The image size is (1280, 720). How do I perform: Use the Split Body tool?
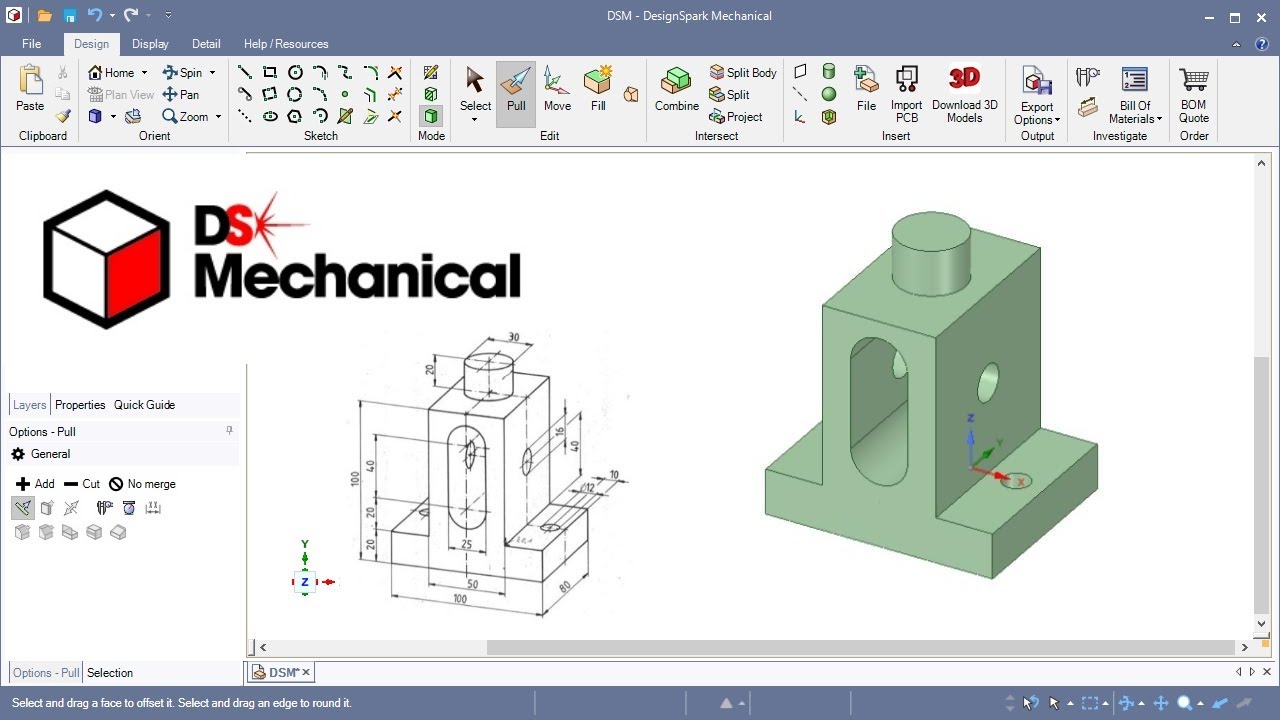point(743,72)
